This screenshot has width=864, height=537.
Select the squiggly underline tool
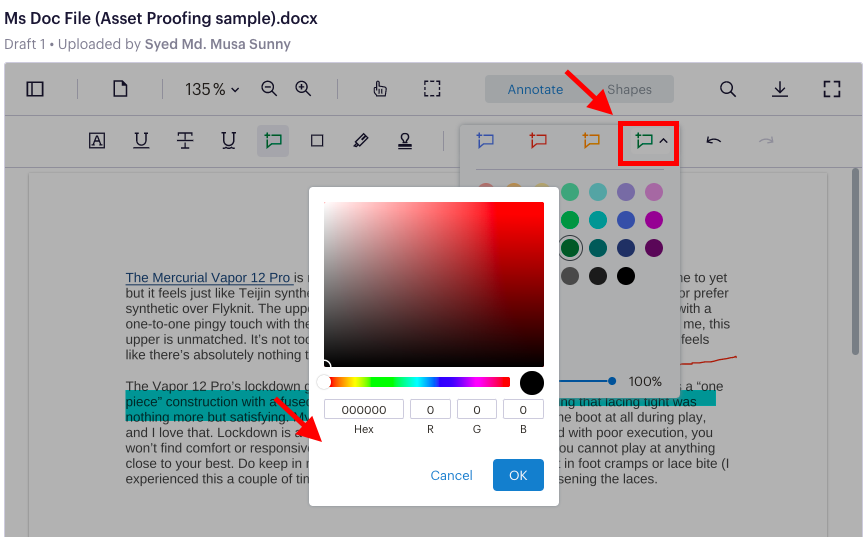229,140
